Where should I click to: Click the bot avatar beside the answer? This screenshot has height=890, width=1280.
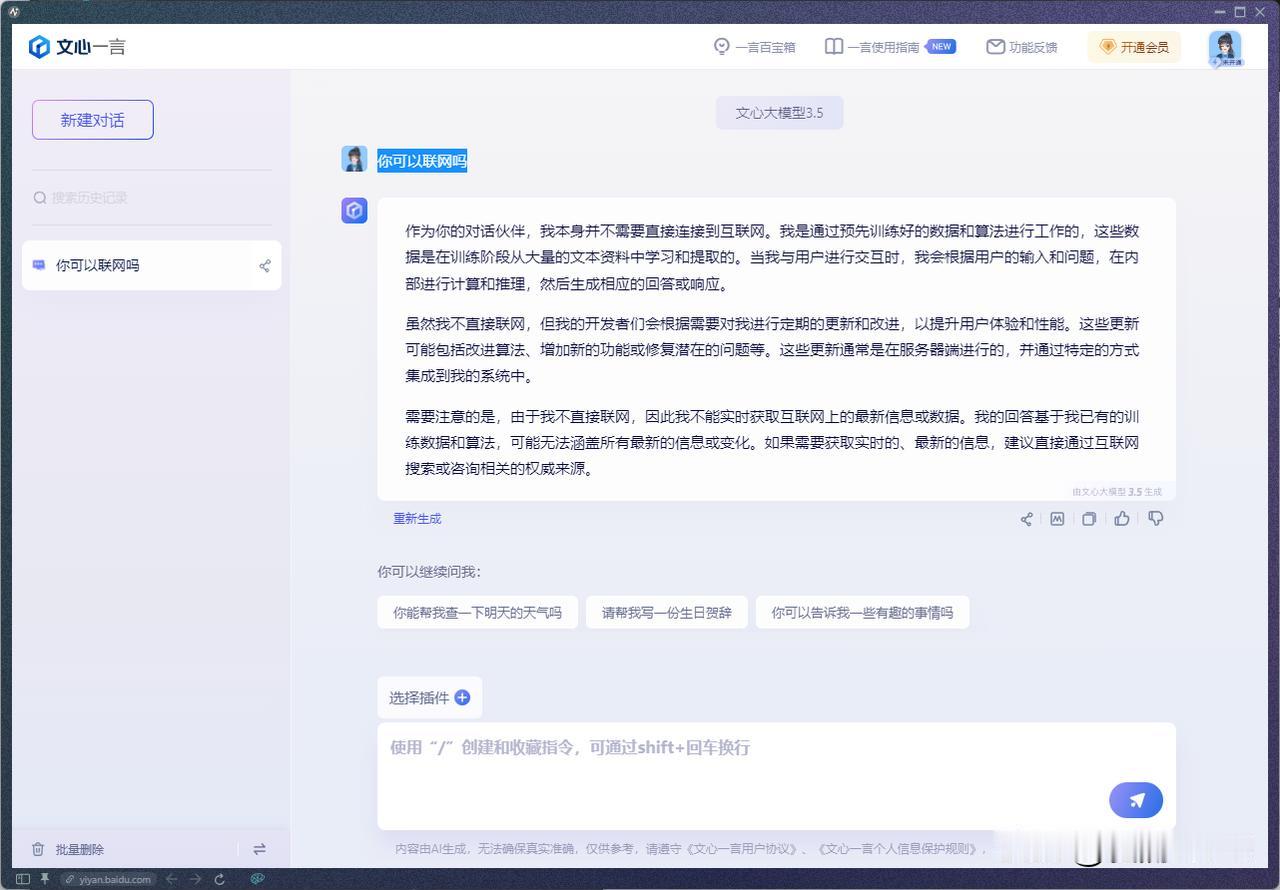[354, 210]
